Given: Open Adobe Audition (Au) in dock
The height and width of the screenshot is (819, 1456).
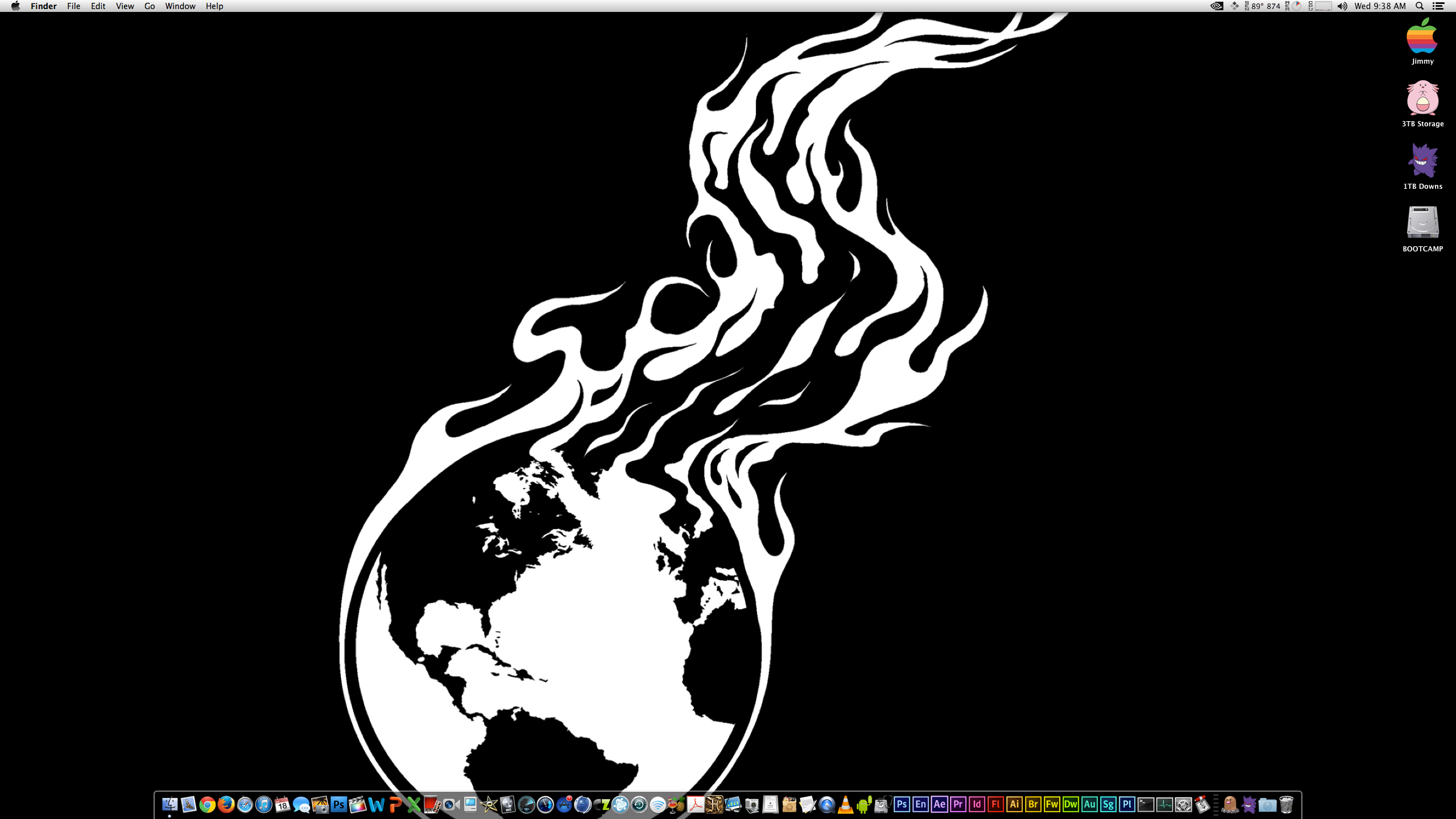Looking at the screenshot, I should [1089, 804].
